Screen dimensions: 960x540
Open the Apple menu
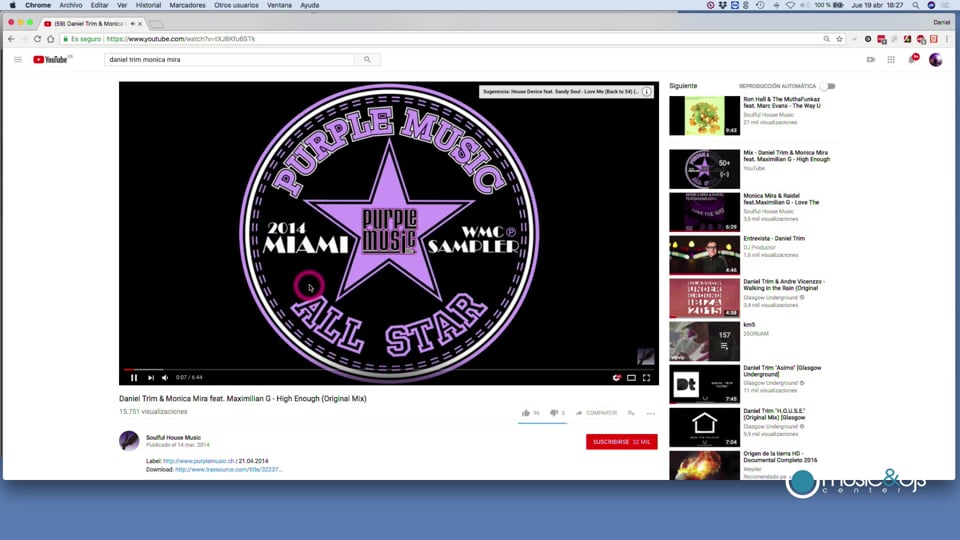click(x=12, y=5)
